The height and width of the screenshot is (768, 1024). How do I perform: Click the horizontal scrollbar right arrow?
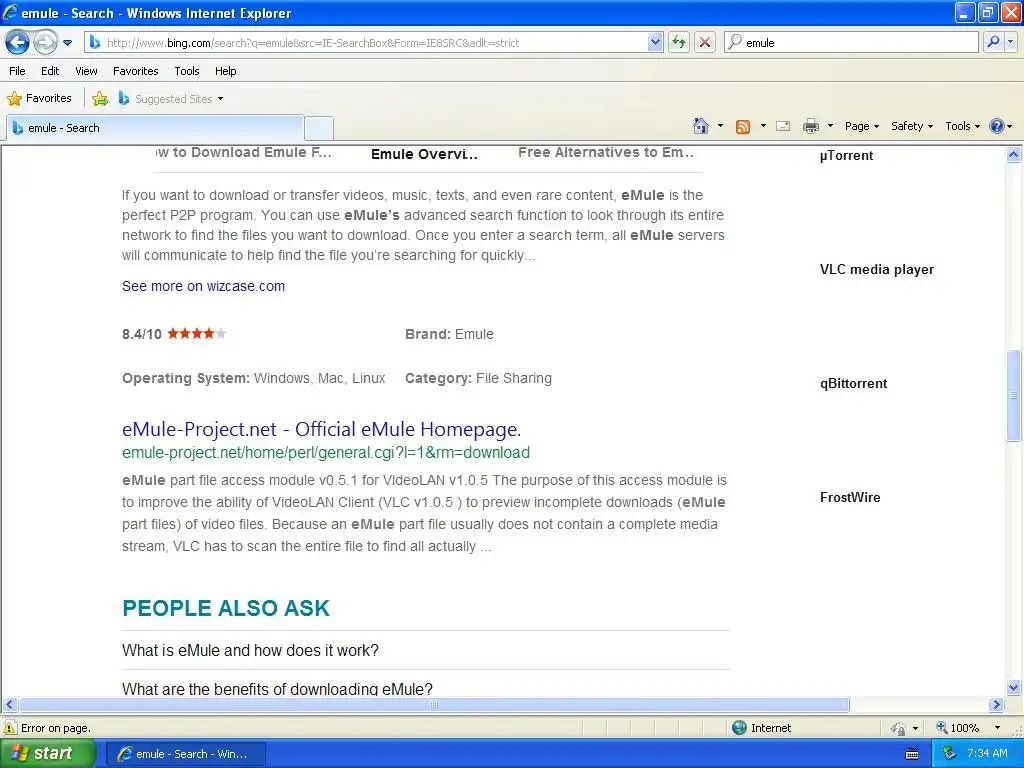(x=997, y=705)
